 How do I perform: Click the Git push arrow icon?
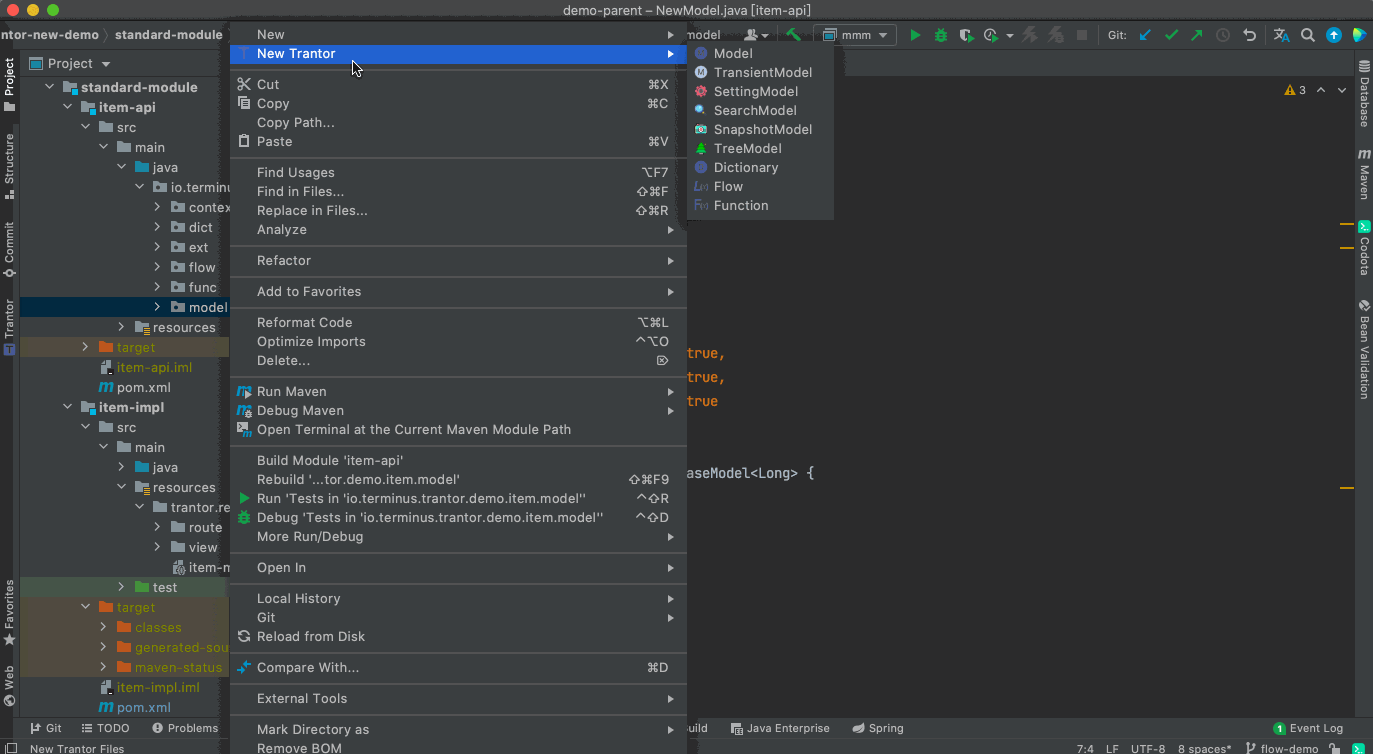1197,35
